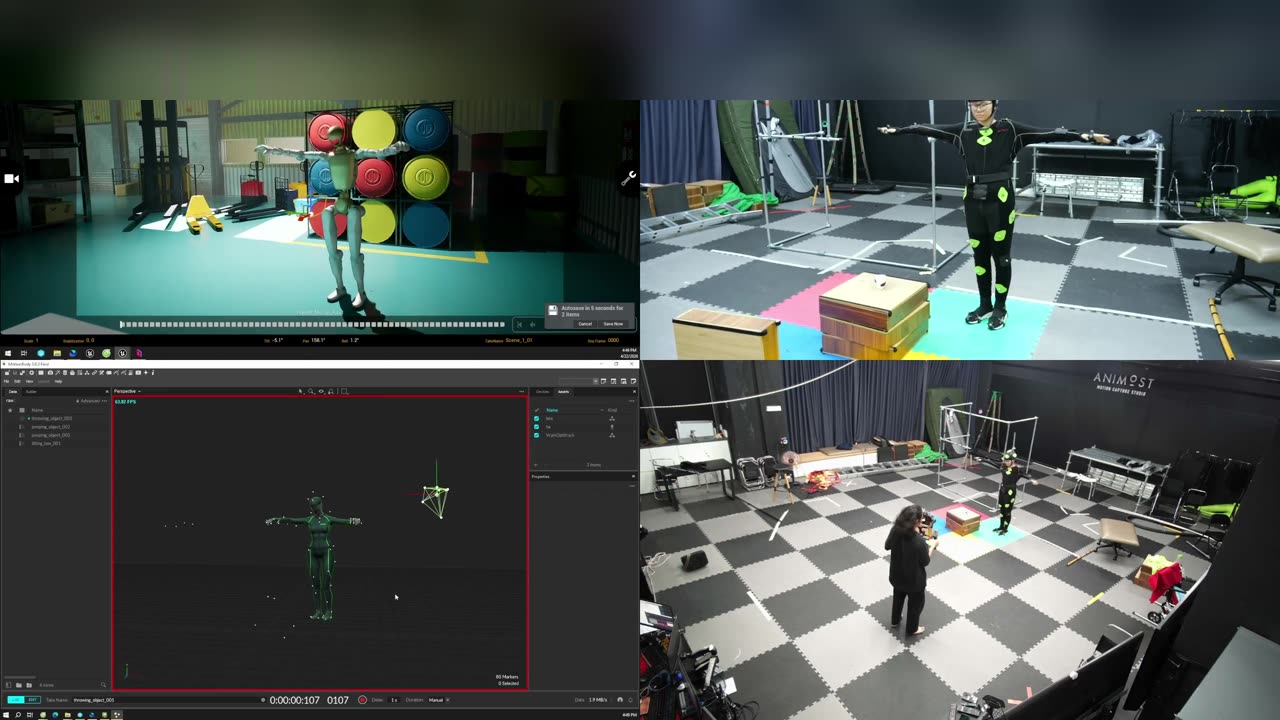1280x720 pixels.
Task: Switch to the Devices tab
Action: pos(542,391)
